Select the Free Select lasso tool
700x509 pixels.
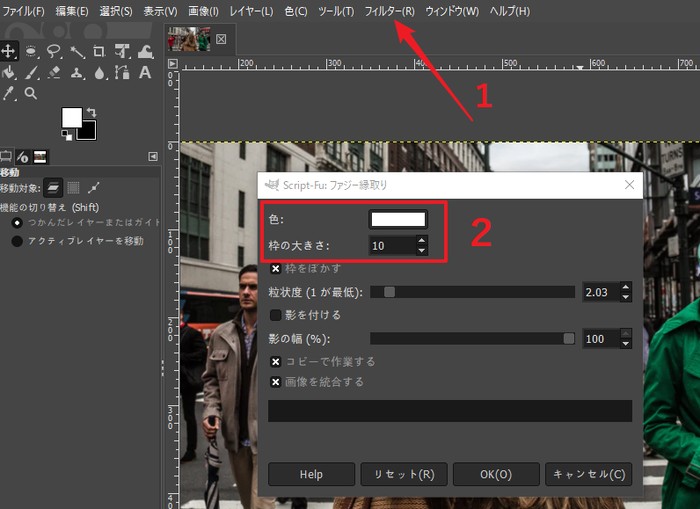[54, 52]
